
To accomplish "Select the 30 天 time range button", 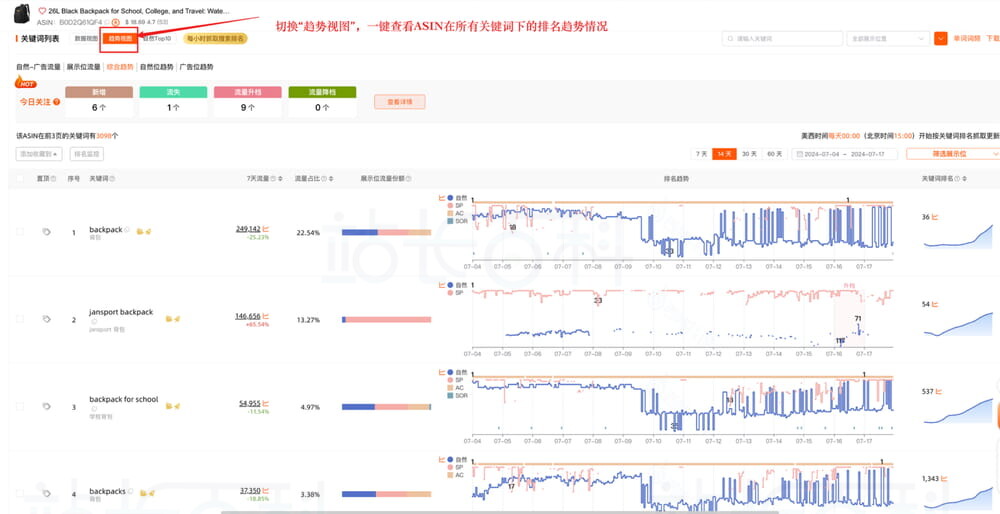I will pos(749,154).
